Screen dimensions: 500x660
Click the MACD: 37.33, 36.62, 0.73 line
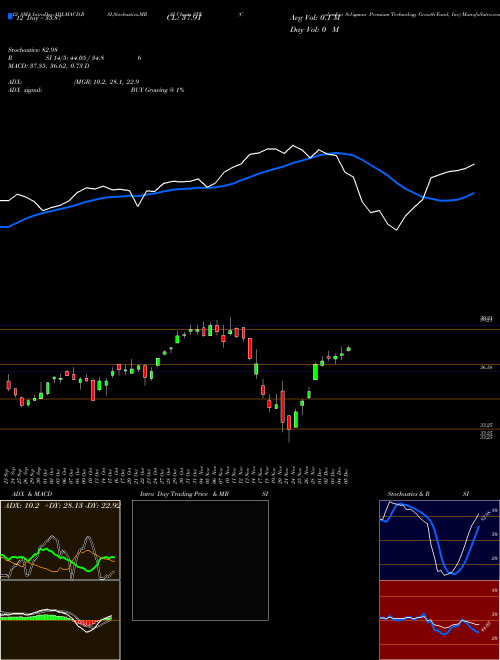pos(48,66)
